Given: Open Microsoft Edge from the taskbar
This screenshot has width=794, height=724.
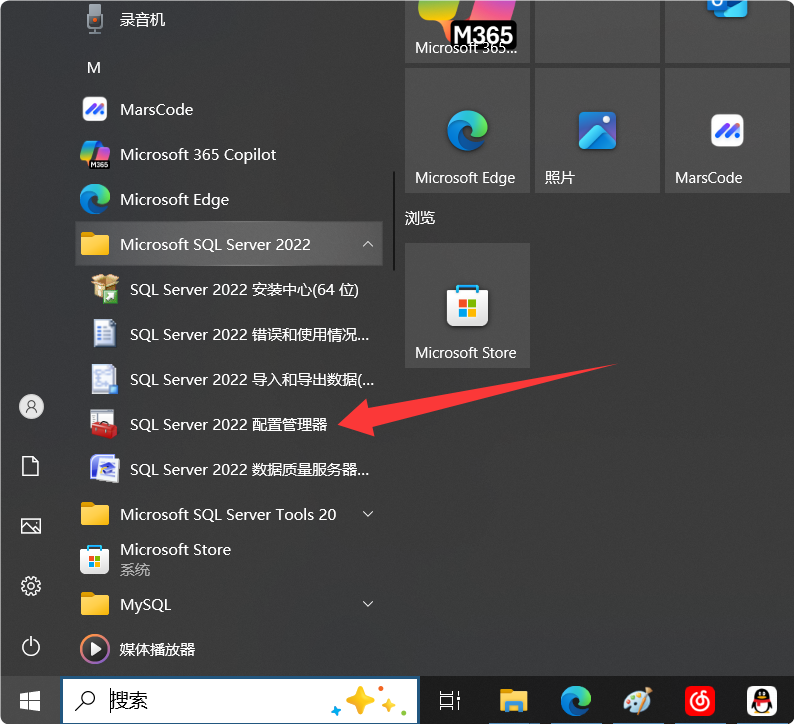Looking at the screenshot, I should [576, 701].
